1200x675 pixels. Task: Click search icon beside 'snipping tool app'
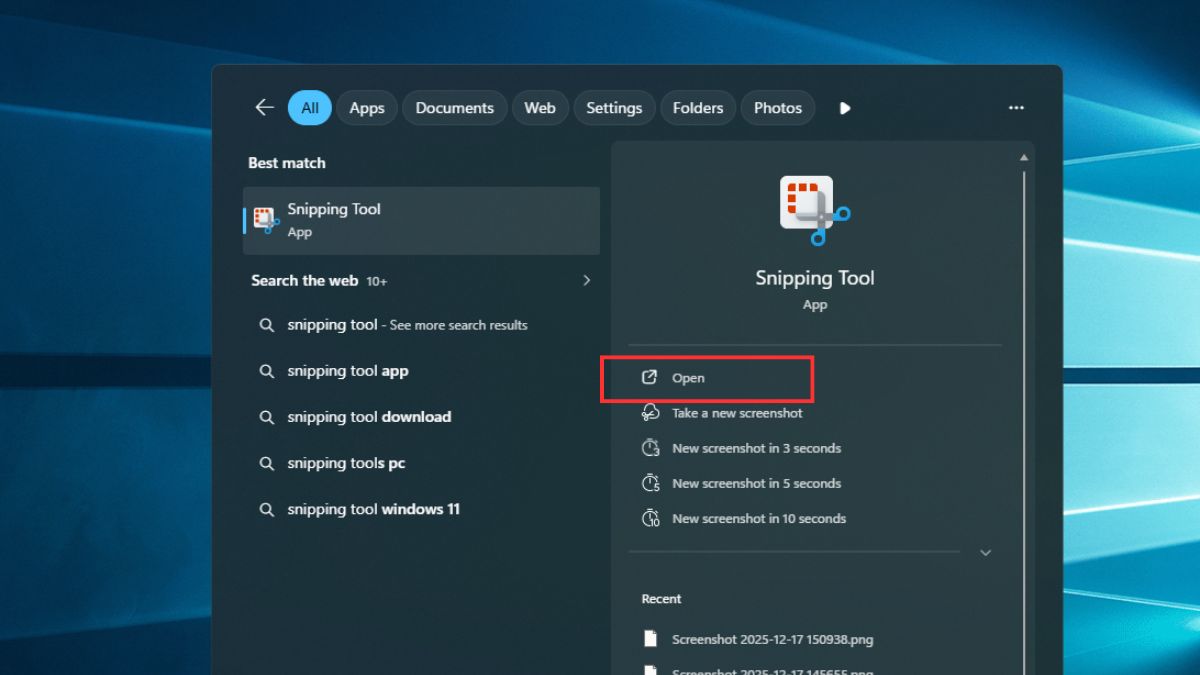[x=267, y=371]
